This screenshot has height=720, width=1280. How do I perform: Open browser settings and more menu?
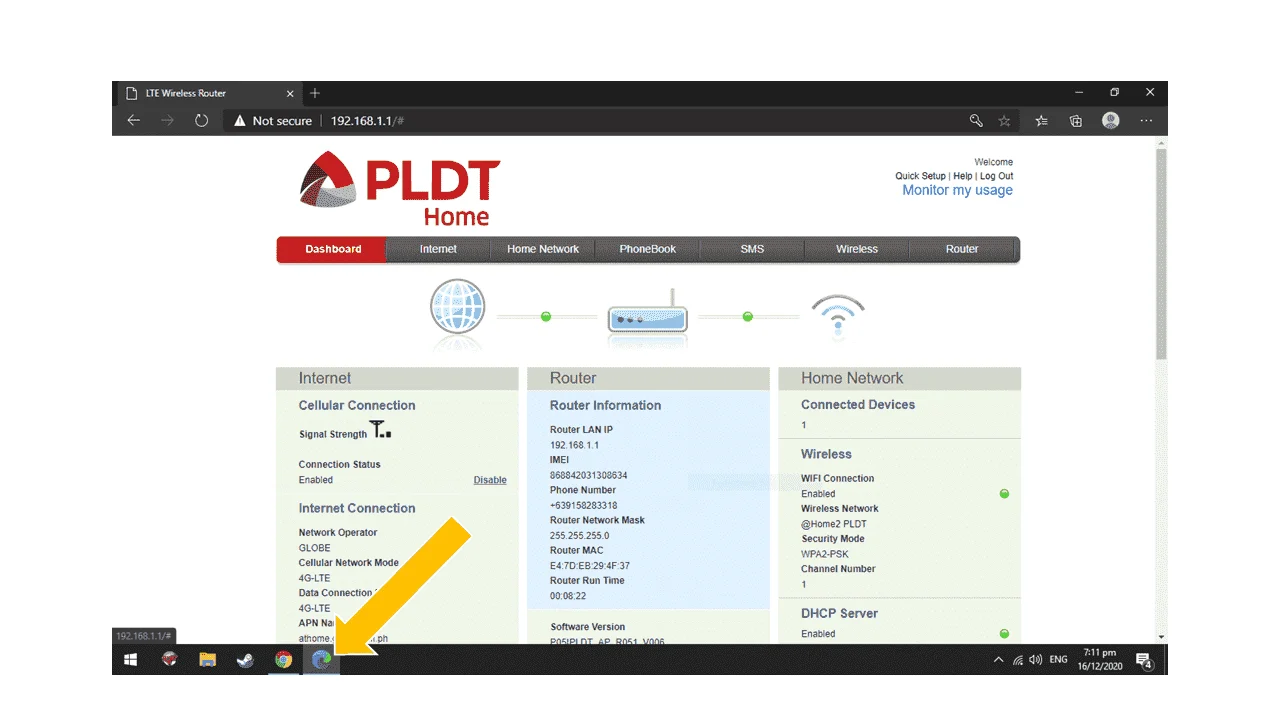pyautogui.click(x=1146, y=121)
